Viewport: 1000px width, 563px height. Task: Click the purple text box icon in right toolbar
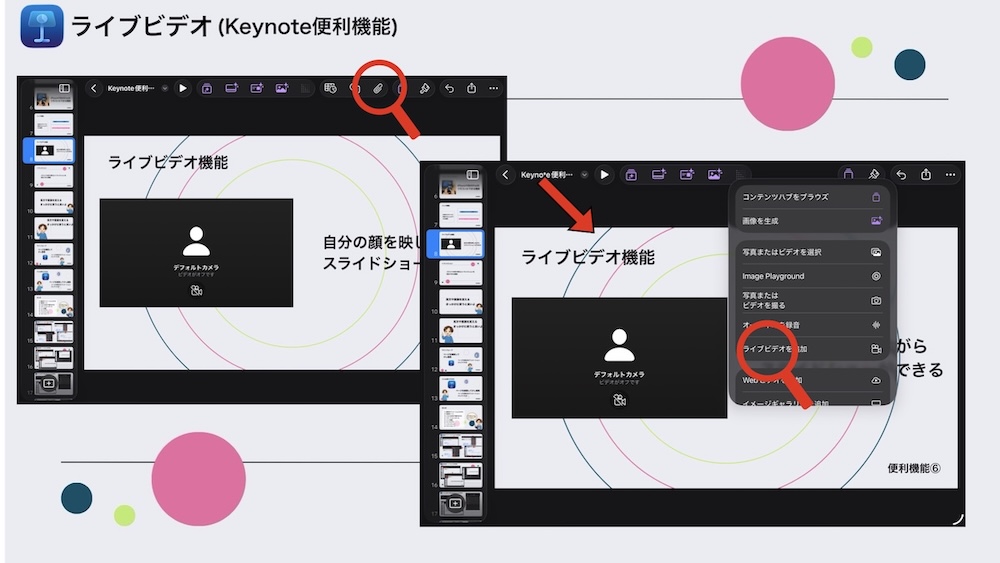click(659, 173)
